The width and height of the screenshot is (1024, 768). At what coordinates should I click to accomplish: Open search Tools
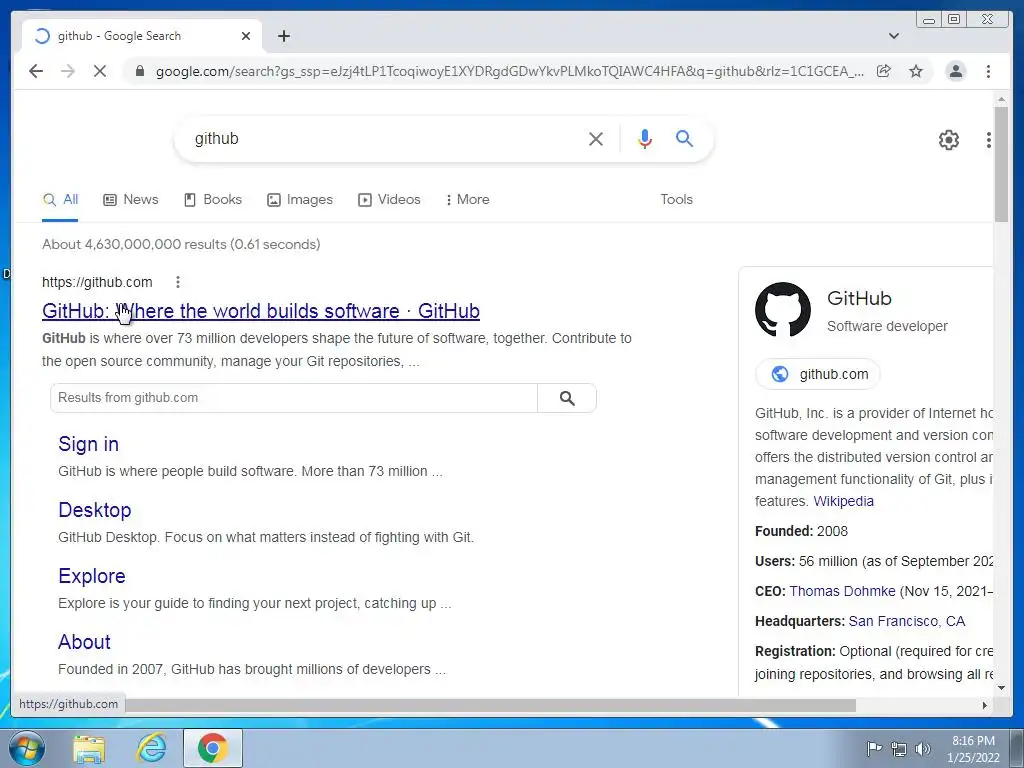pyautogui.click(x=676, y=199)
